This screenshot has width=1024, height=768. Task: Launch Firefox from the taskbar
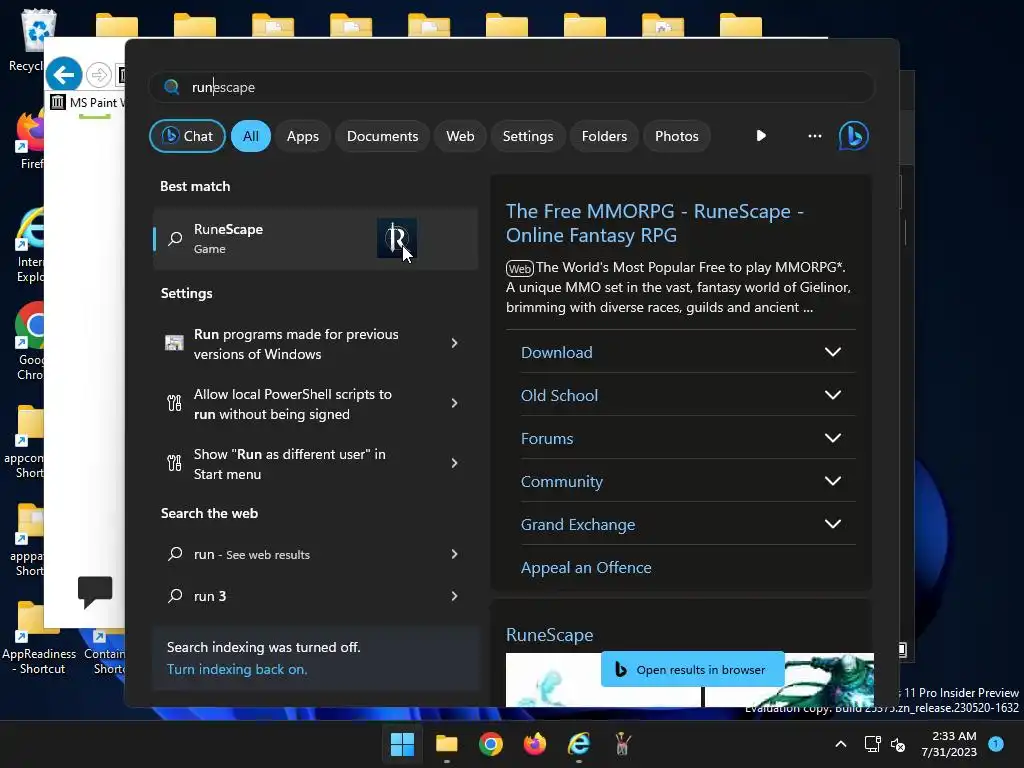(x=535, y=744)
